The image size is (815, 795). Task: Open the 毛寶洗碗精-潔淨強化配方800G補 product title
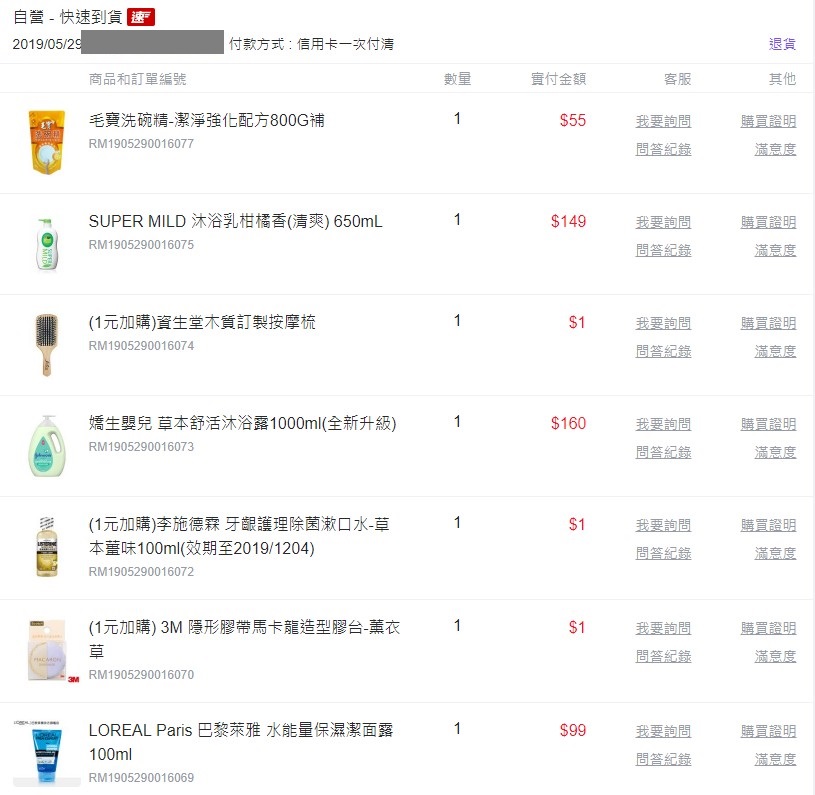(206, 121)
